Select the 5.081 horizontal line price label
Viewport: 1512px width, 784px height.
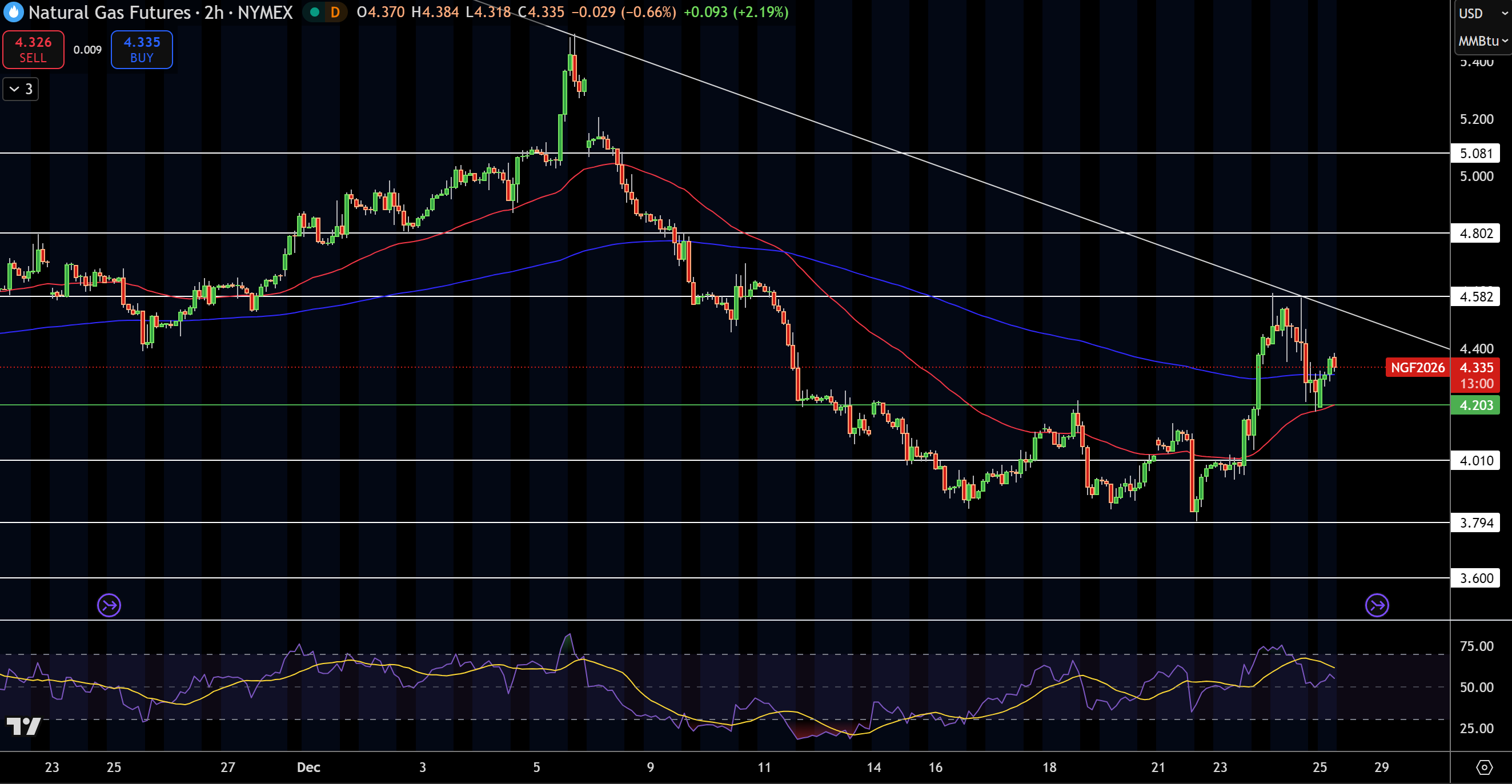point(1475,153)
